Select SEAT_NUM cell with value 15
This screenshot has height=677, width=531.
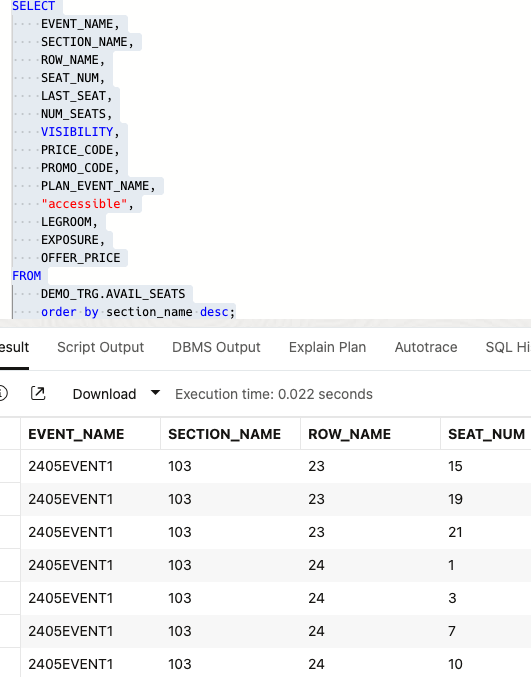(x=486, y=466)
